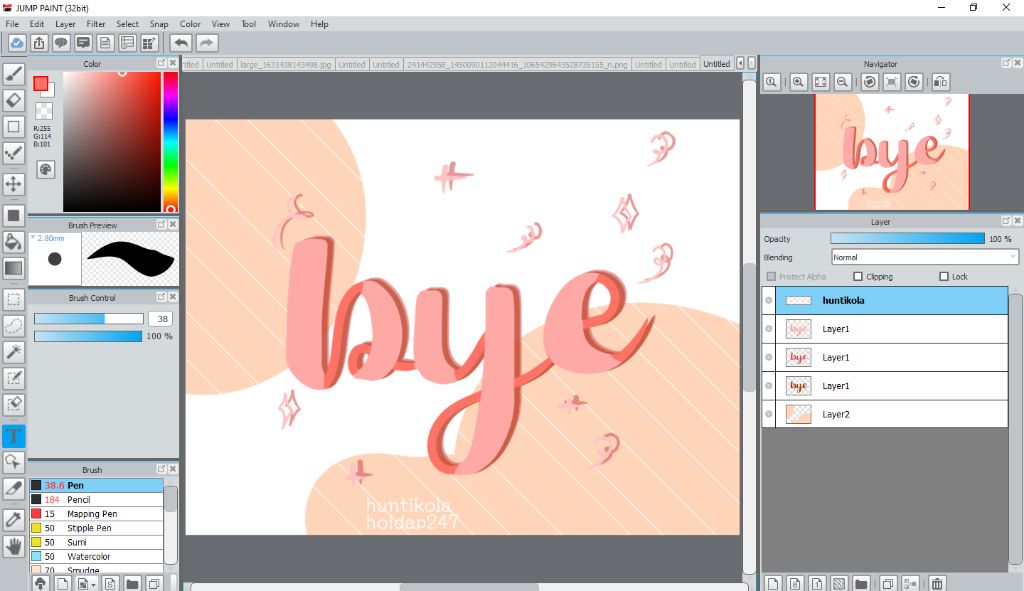Zoom in using the Navigator plus magnifier
Viewport: 1024px width, 591px height.
point(798,82)
